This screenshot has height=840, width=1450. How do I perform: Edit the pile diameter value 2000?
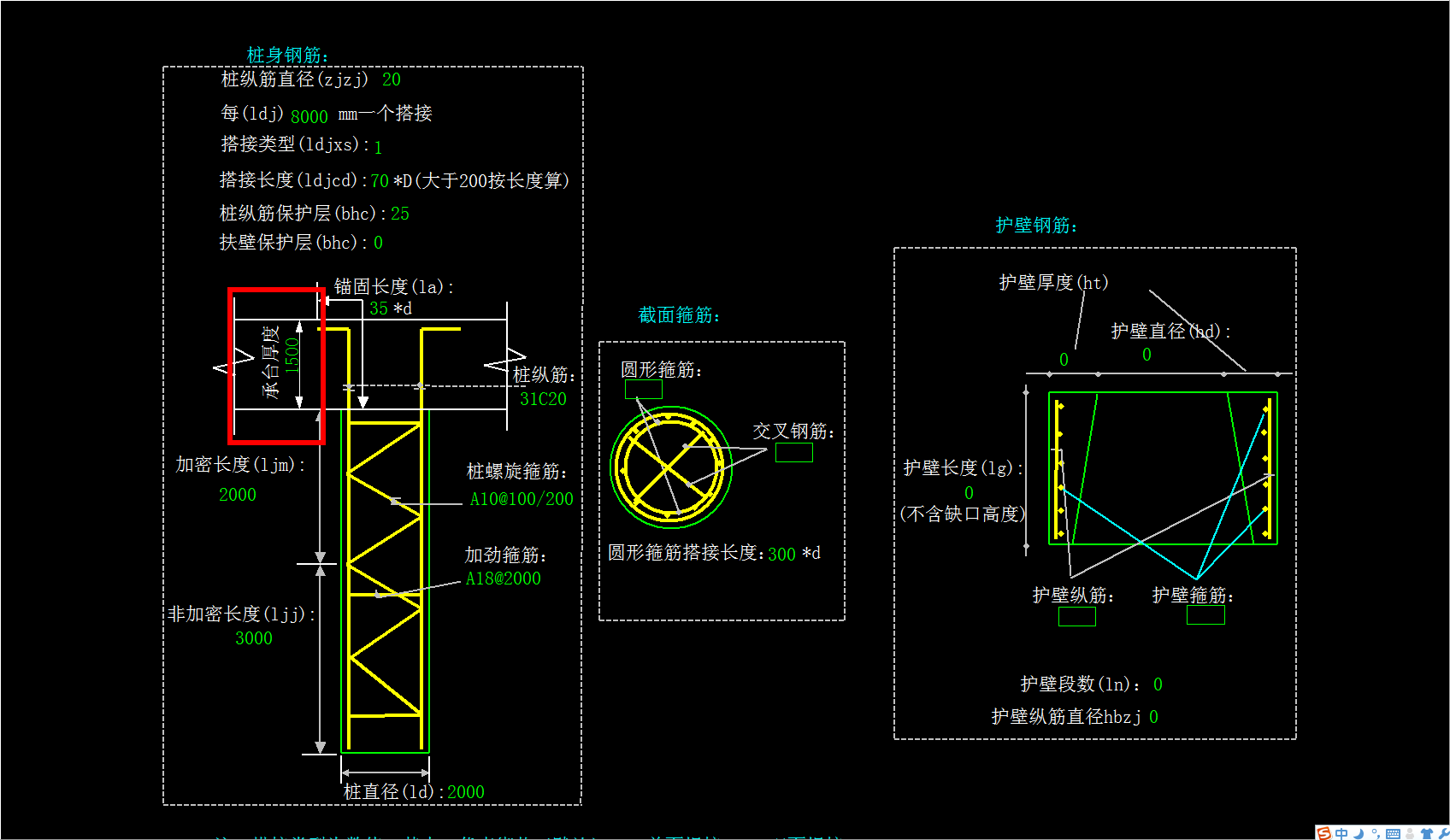tap(466, 792)
